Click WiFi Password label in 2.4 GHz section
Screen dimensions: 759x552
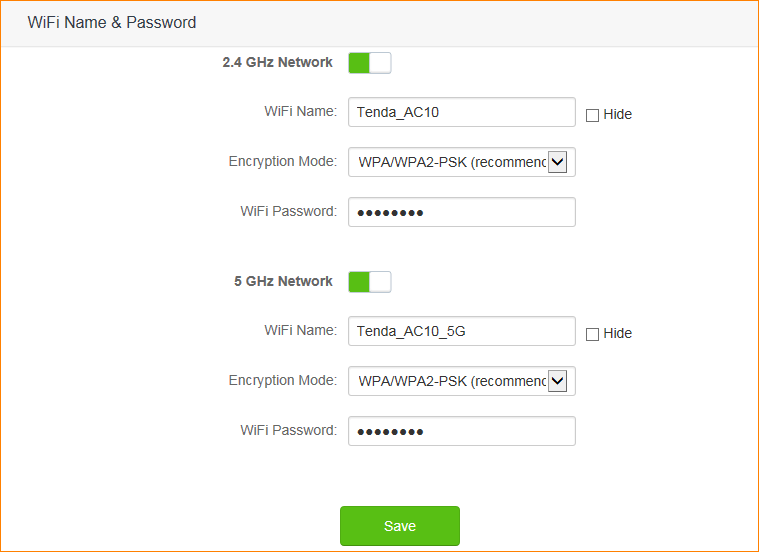tap(288, 211)
